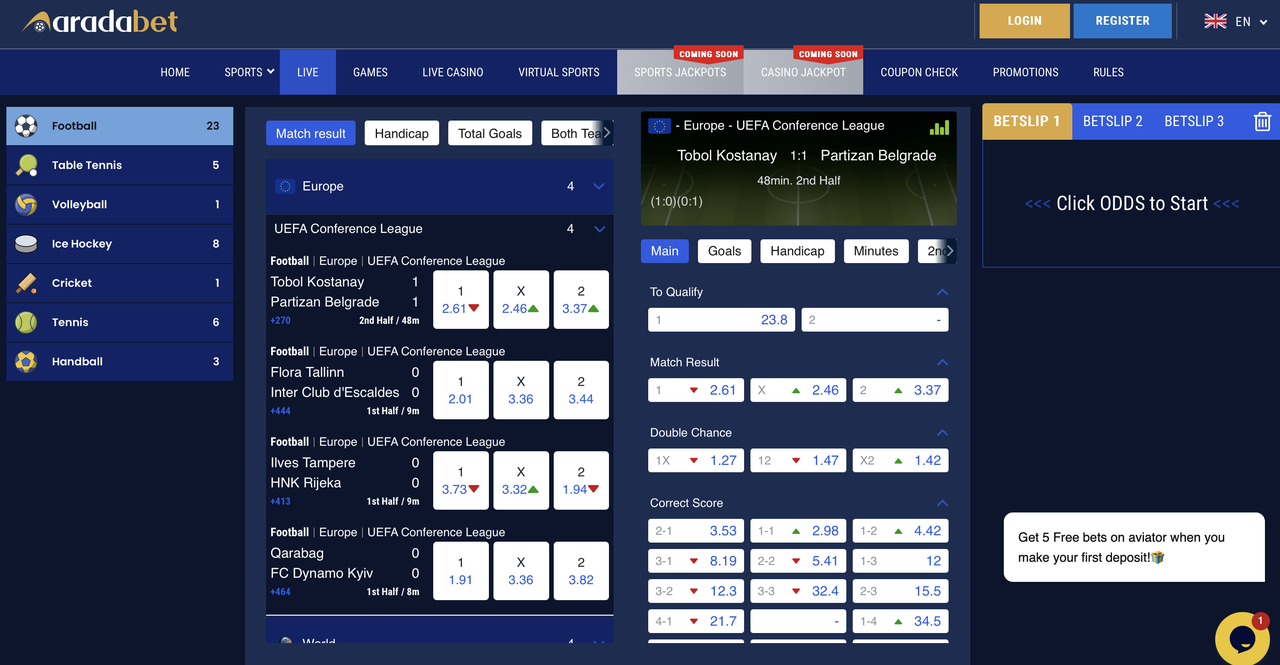Screen dimensions: 1280x665
Task: Collapse the Correct Score market
Action: (942, 503)
